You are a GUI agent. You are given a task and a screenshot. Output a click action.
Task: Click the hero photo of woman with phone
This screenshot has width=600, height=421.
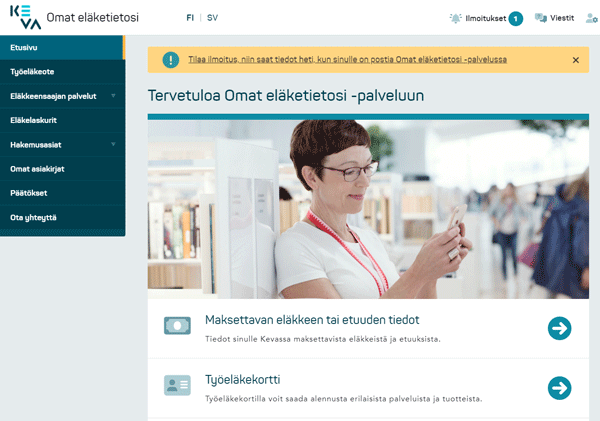click(x=368, y=209)
